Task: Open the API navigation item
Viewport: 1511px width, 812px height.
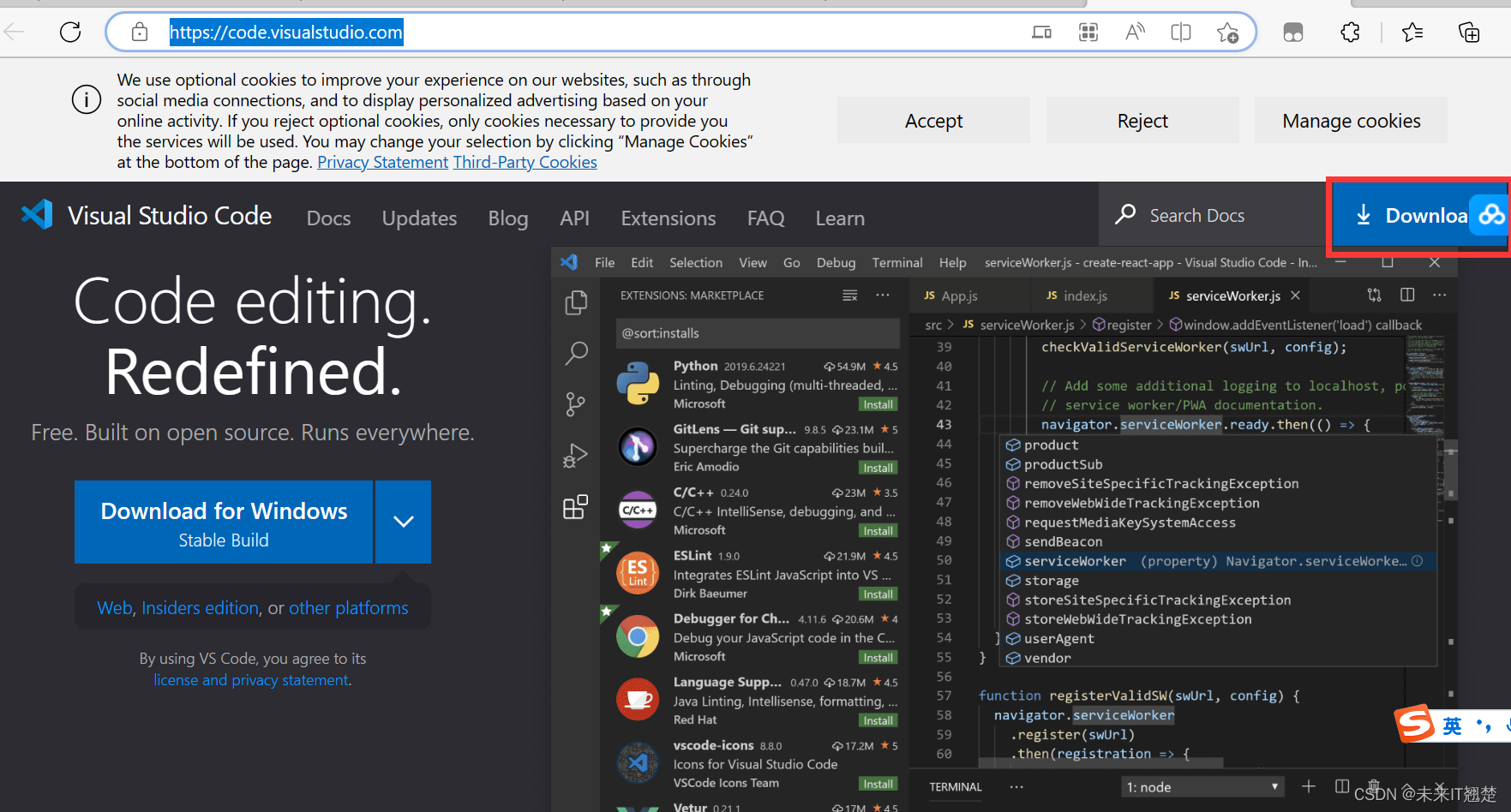Action: tap(575, 218)
